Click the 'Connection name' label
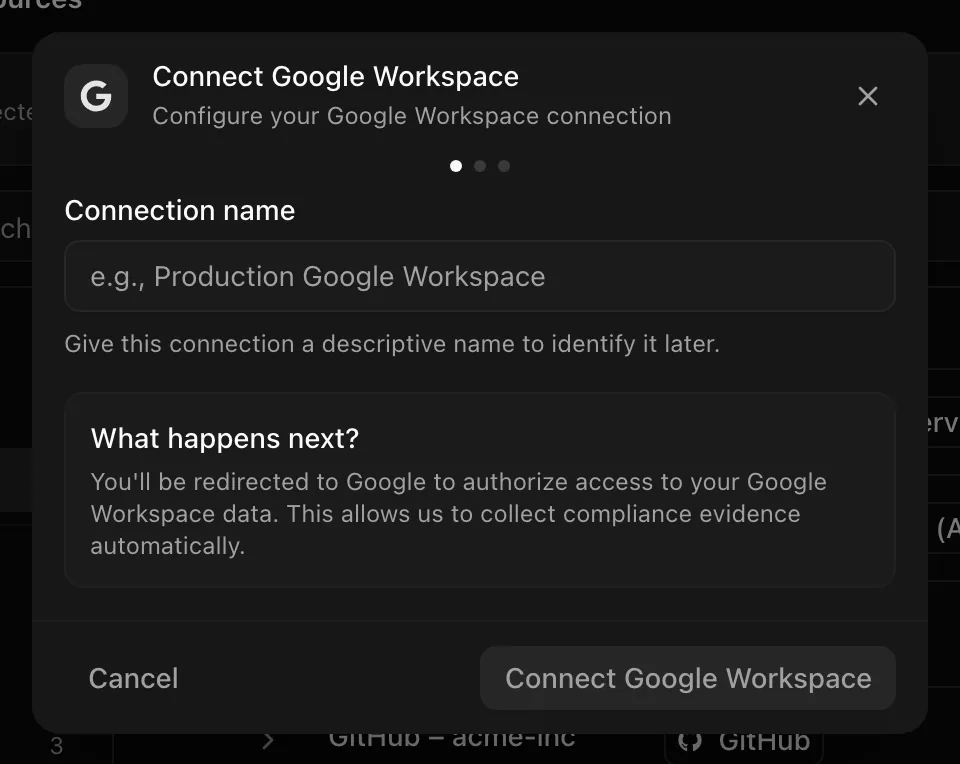This screenshot has height=764, width=960. (180, 211)
